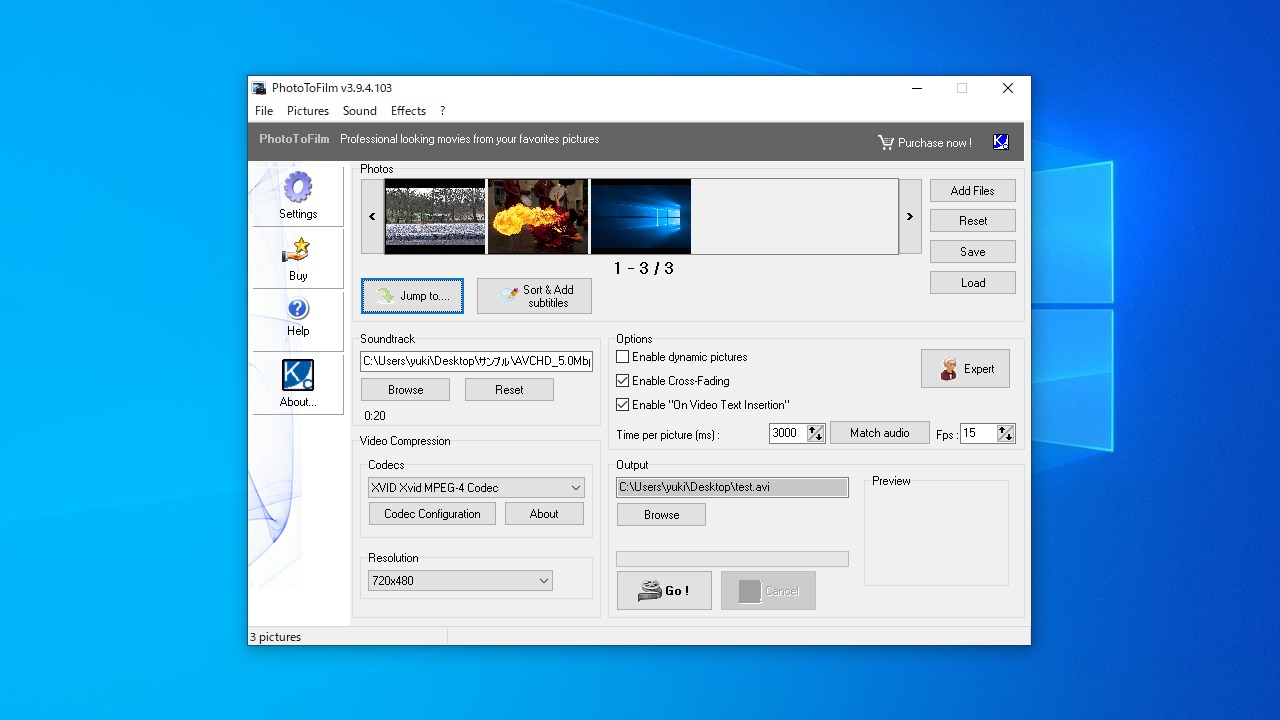The width and height of the screenshot is (1280, 720).
Task: Click the Fps stepper arrows
Action: [1006, 433]
